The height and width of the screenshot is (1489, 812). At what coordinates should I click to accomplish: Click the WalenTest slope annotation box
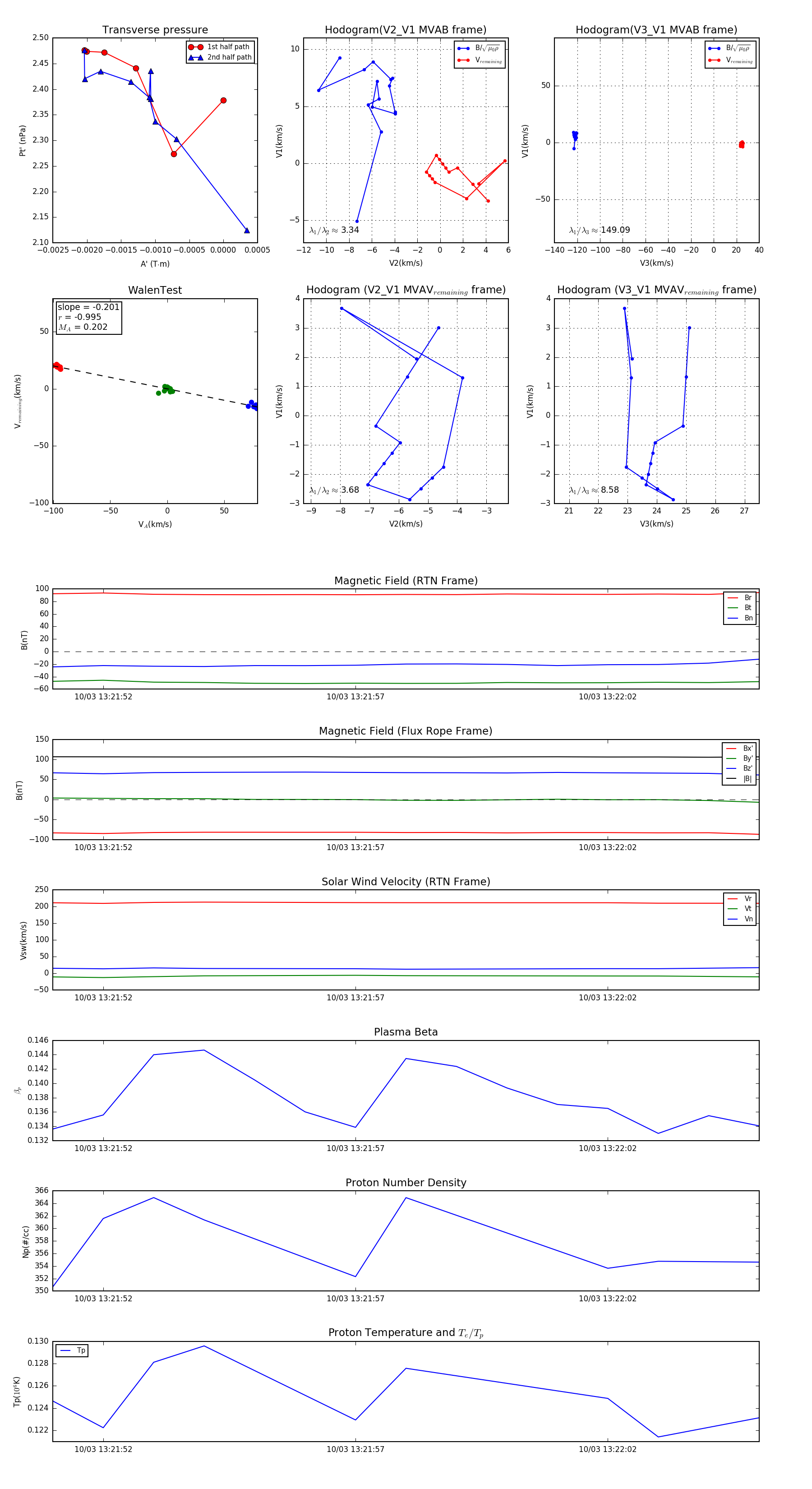(88, 317)
